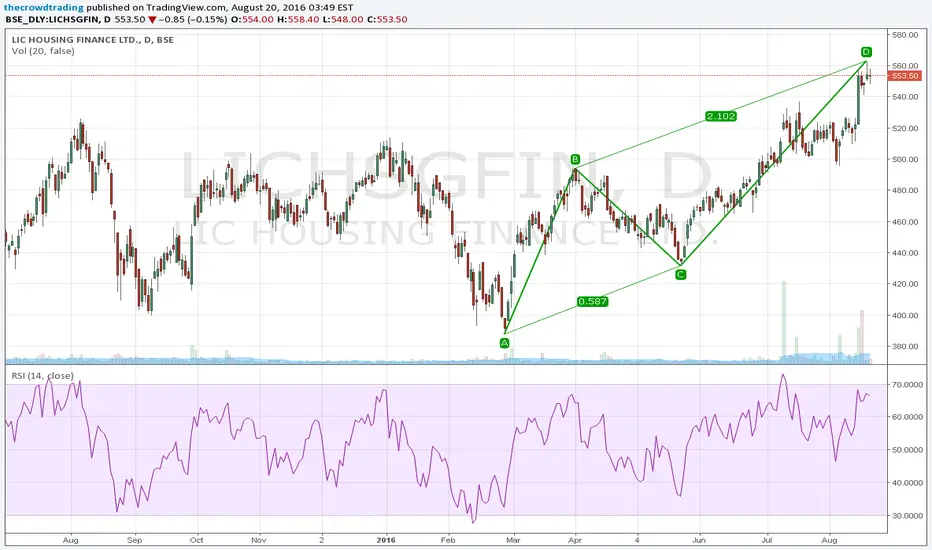Screen dimensions: 932x550
Task: Click pattern point C marker
Action: pos(681,274)
